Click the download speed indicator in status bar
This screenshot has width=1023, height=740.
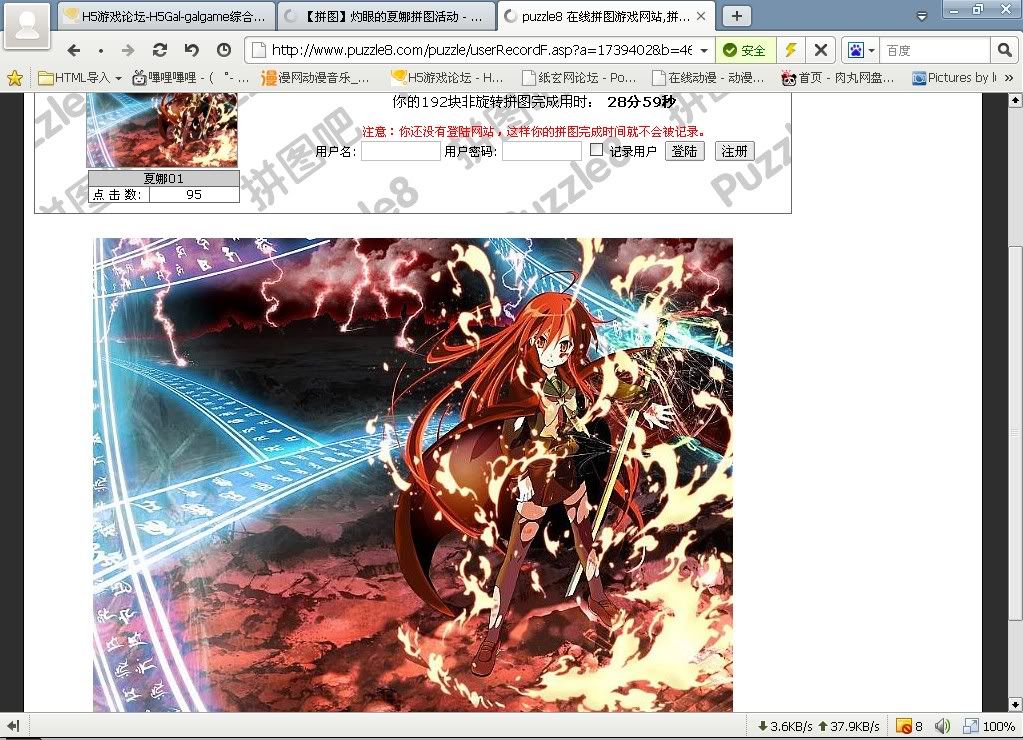(784, 726)
